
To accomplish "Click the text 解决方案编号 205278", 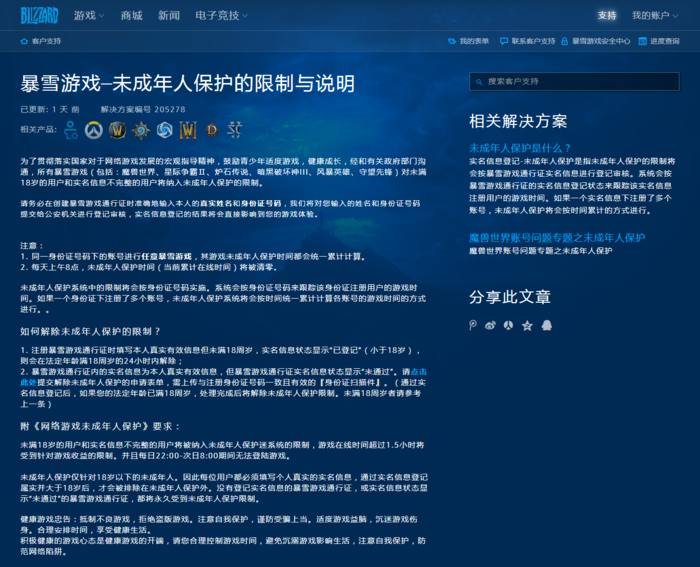I will (x=143, y=109).
